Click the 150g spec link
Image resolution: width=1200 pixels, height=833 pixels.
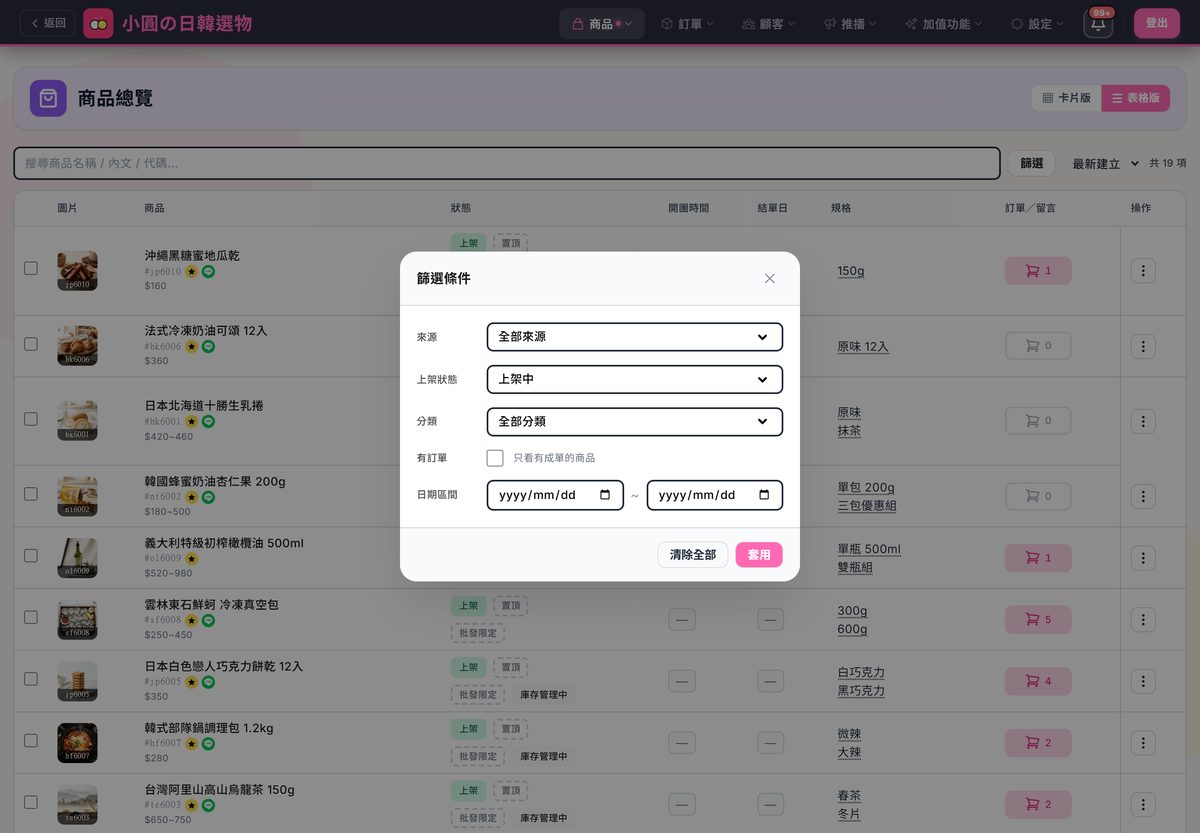(851, 271)
